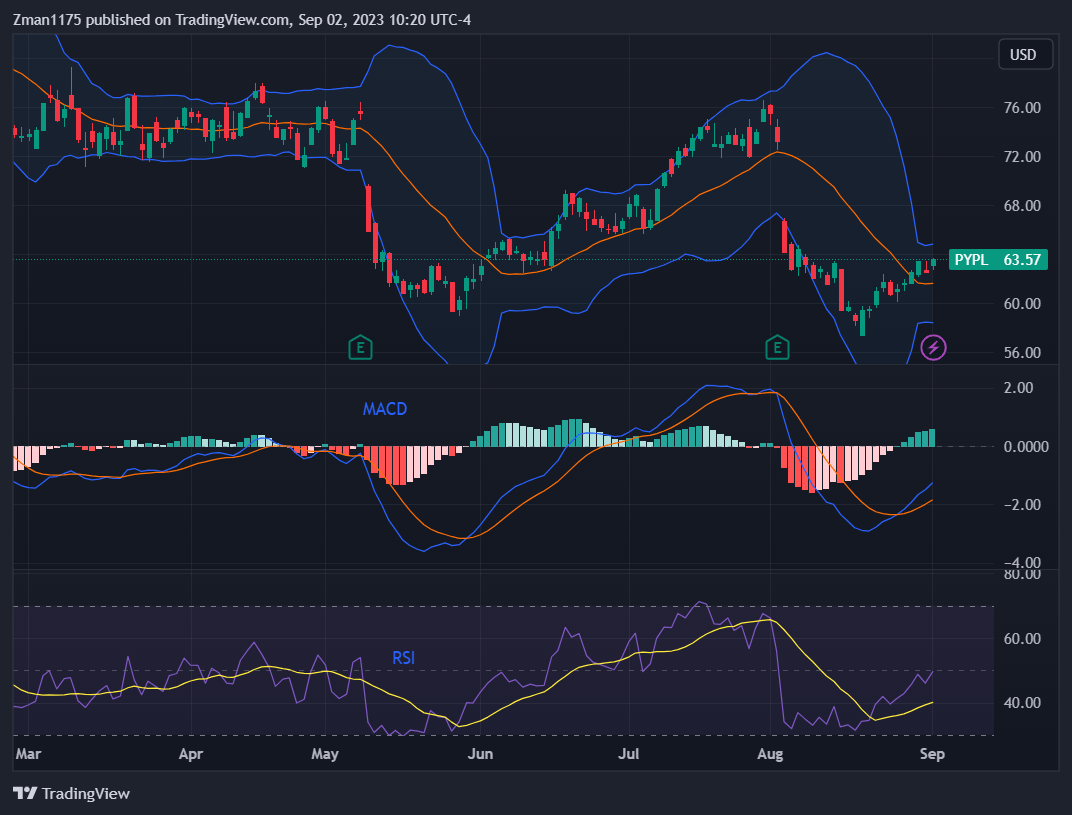Click the Jul label on the time axis
This screenshot has height=815, width=1072.
(628, 753)
